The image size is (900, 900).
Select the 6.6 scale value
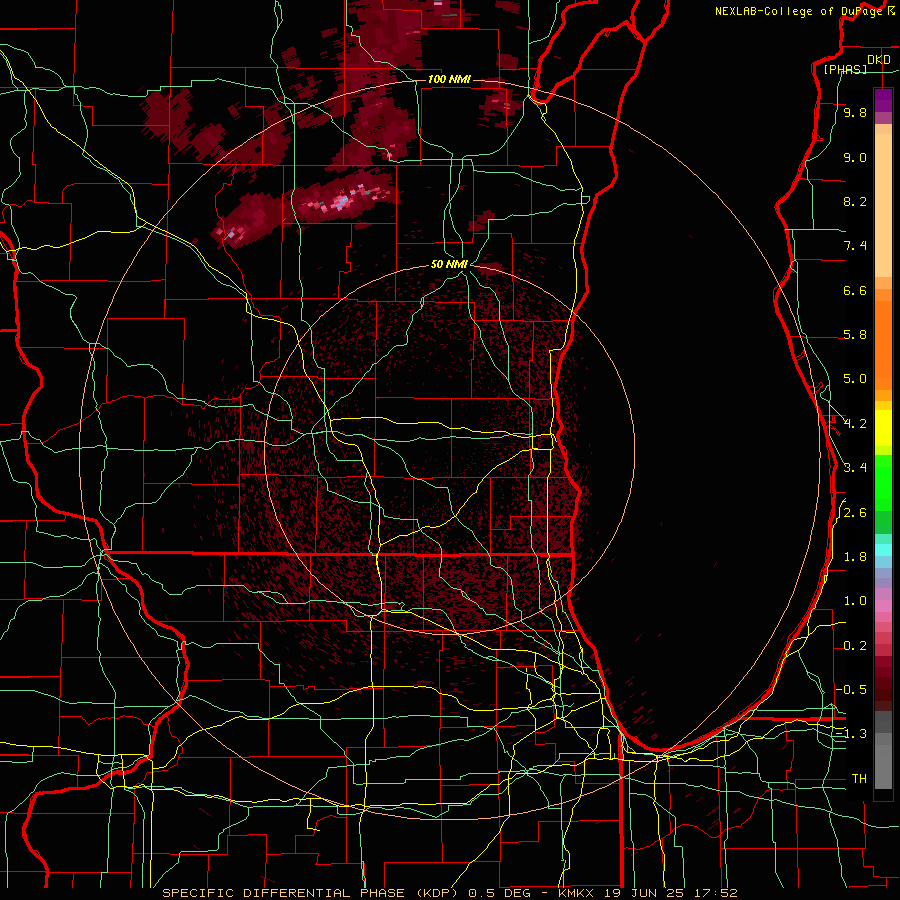click(855, 290)
